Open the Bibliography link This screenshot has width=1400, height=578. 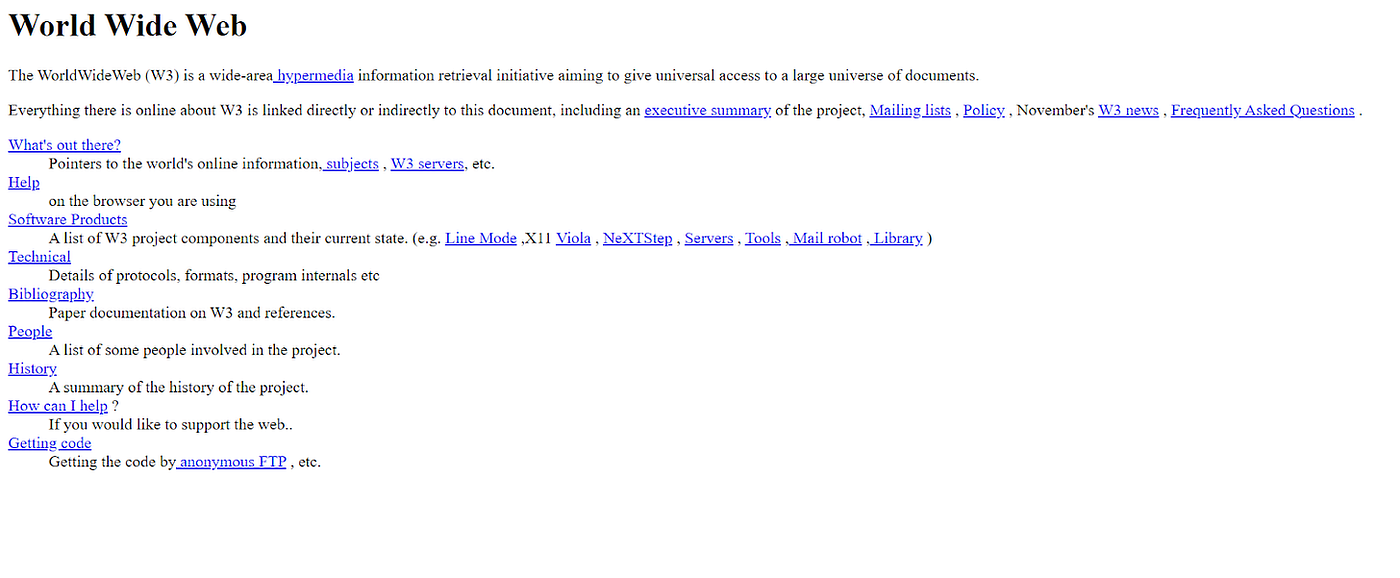[51, 294]
